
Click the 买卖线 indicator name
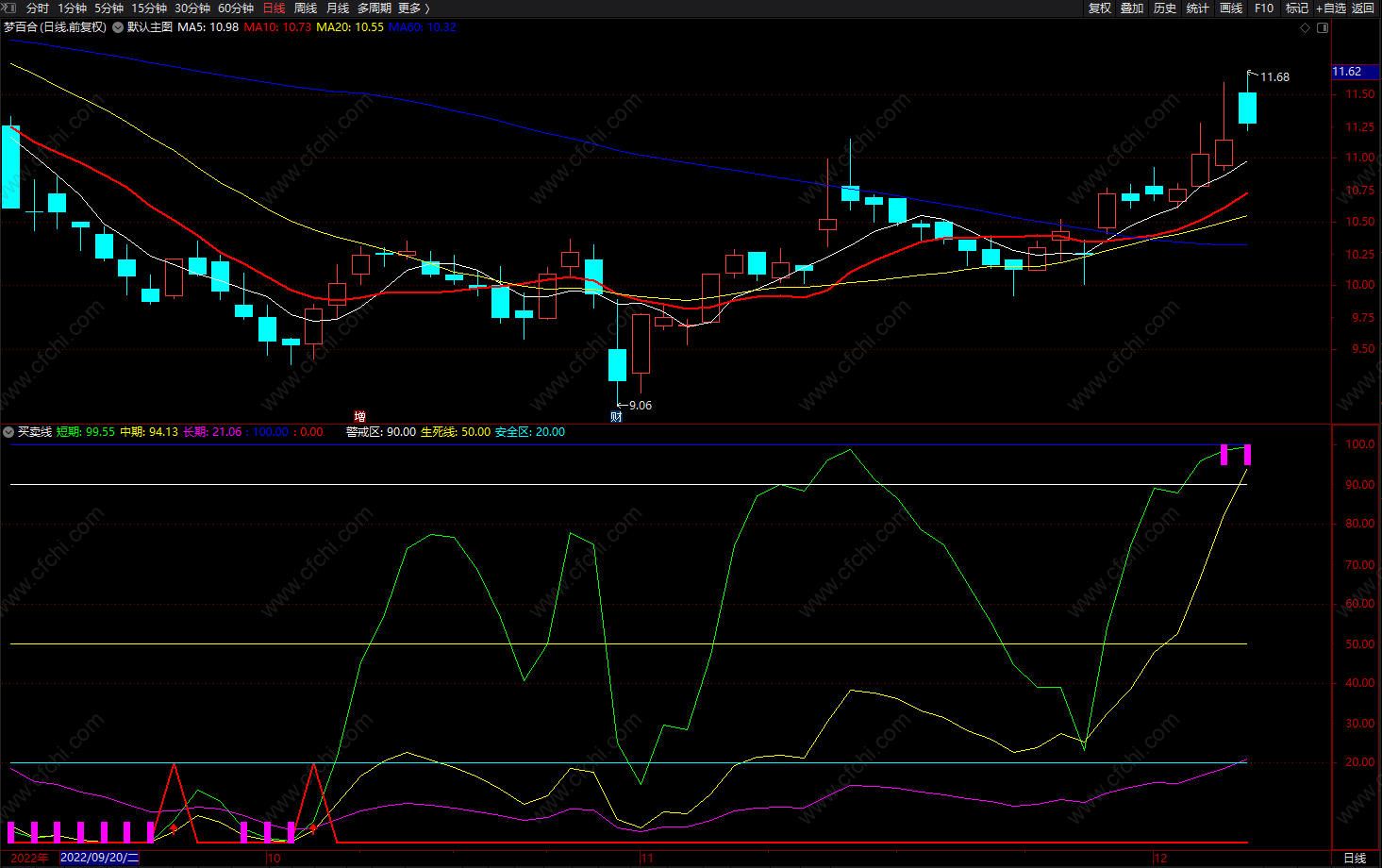pos(35,432)
